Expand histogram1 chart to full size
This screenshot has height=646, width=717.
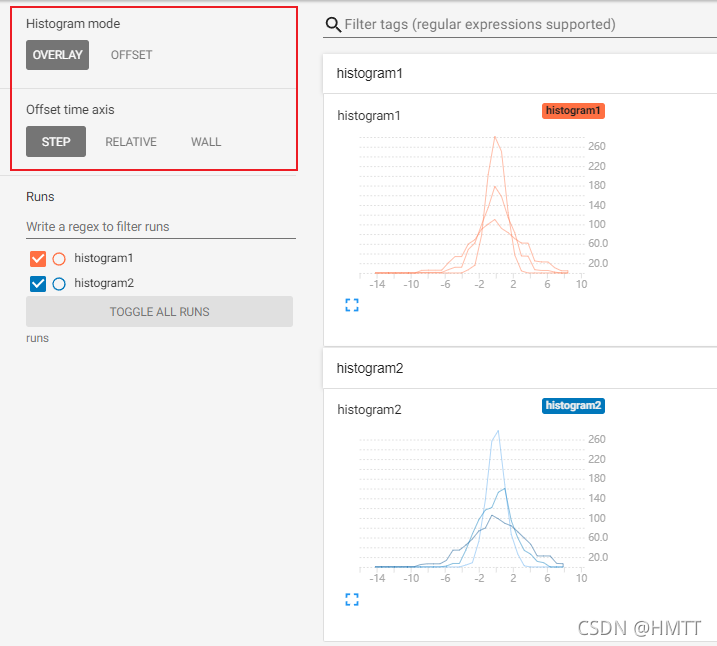[352, 305]
